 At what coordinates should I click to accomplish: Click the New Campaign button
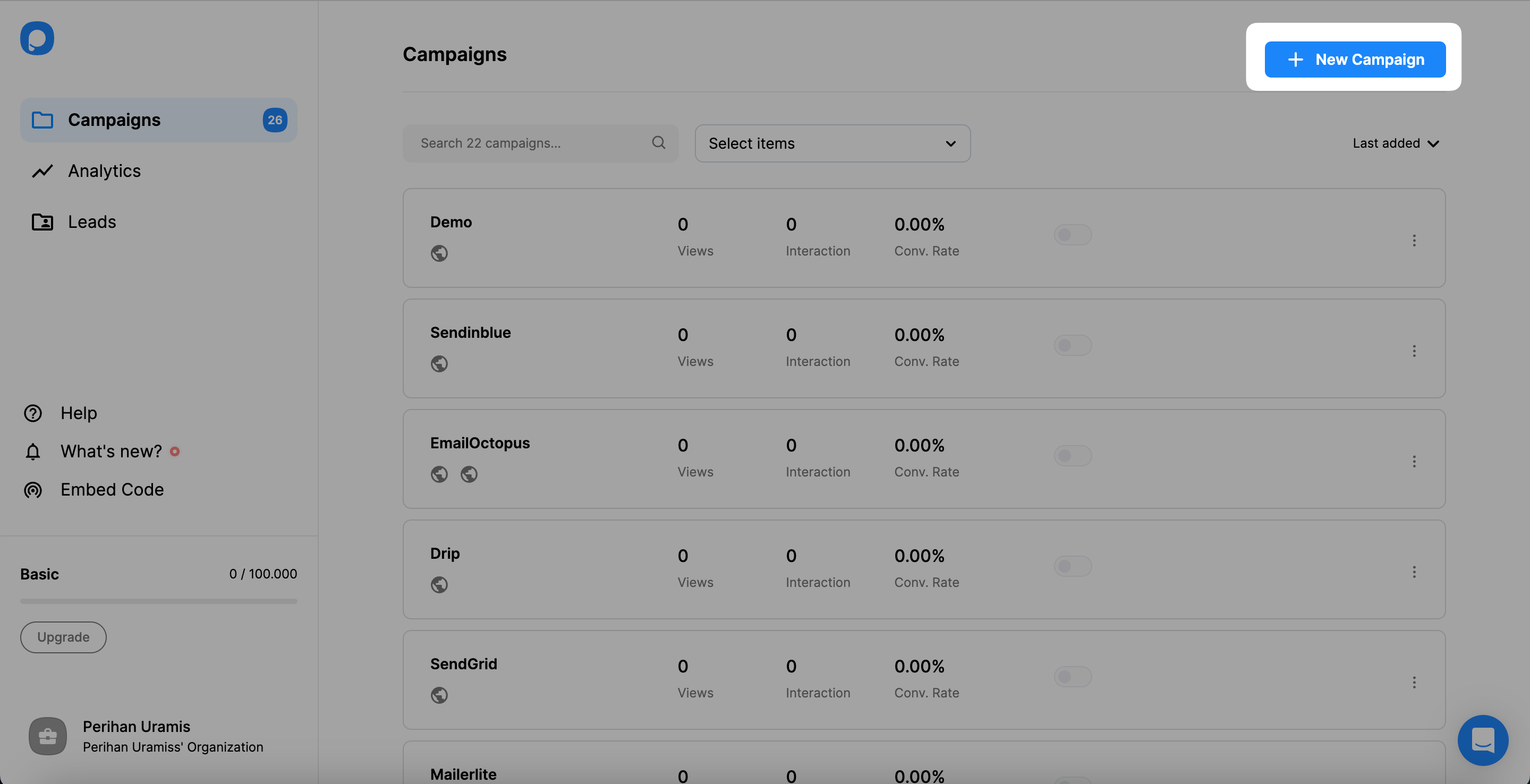pos(1355,59)
